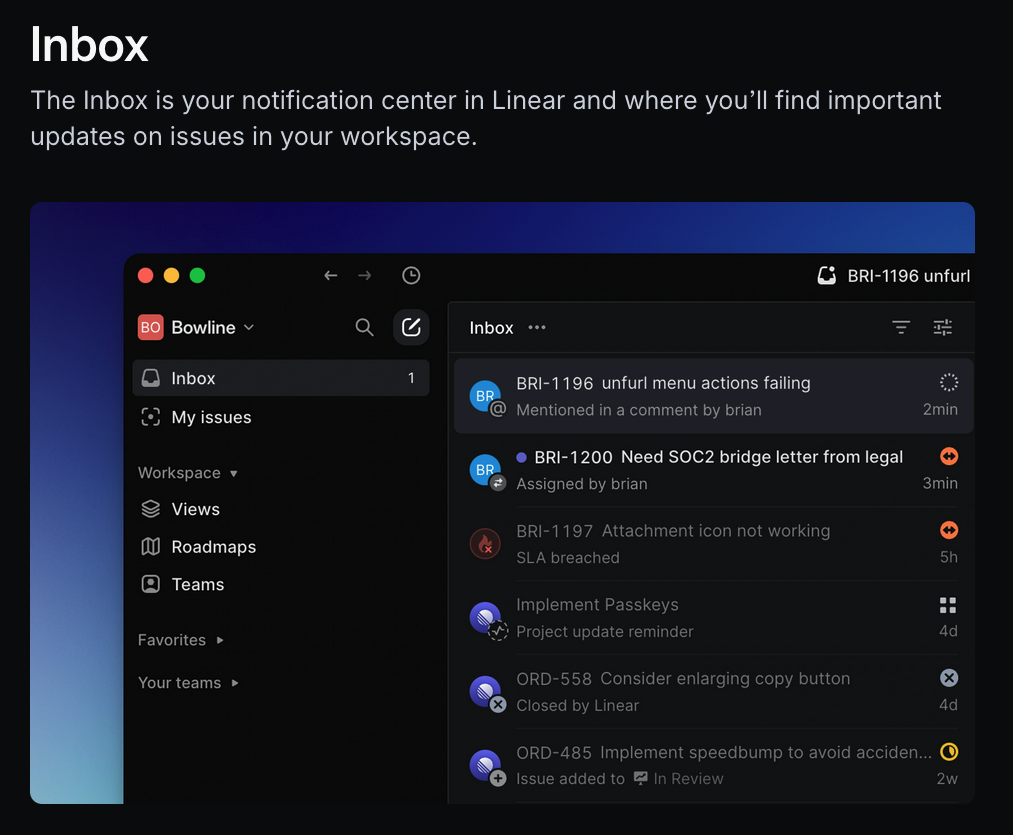Open Implement Passkeys notification
The image size is (1013, 835).
(714, 617)
